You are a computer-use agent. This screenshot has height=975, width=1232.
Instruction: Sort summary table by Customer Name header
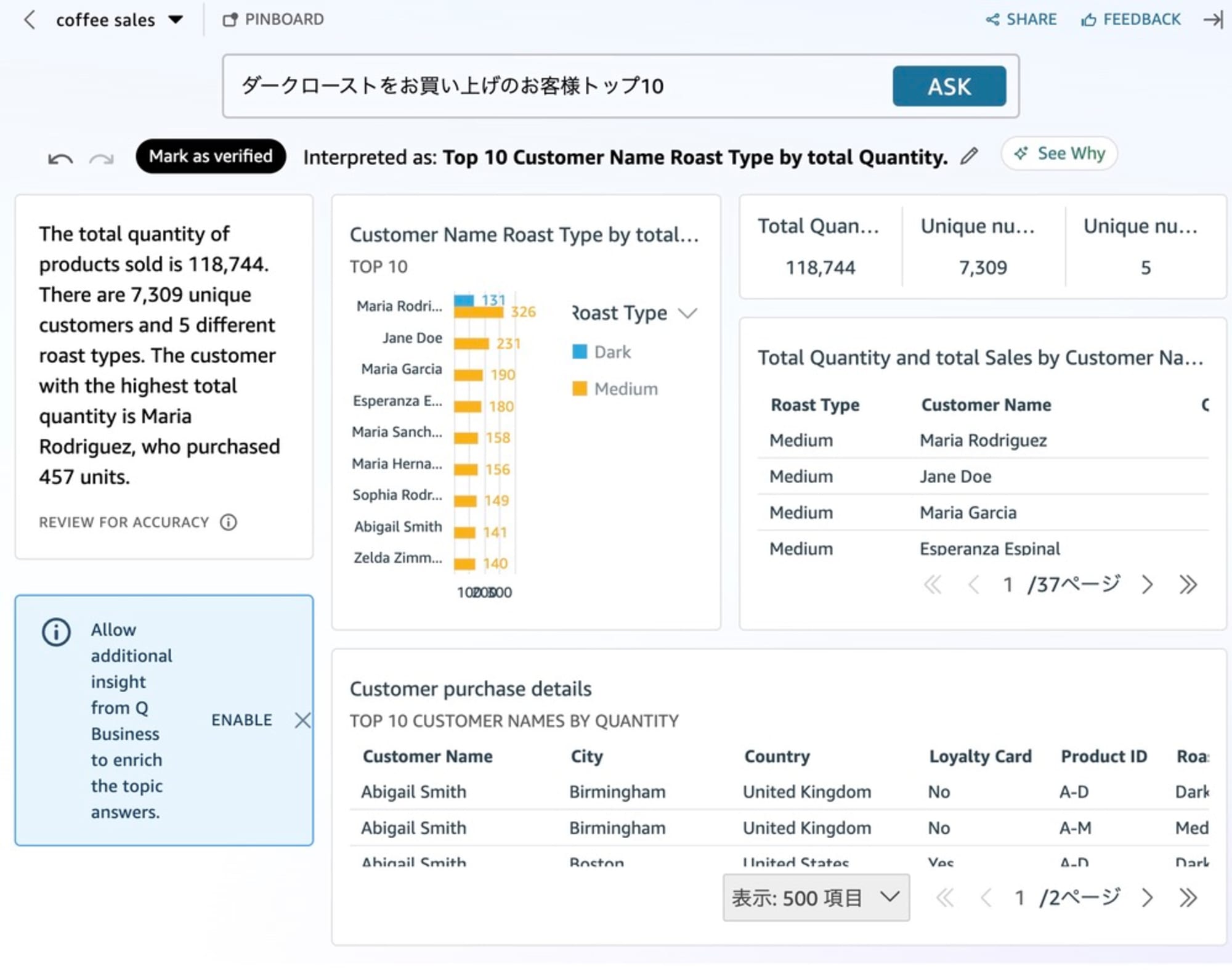coord(986,405)
